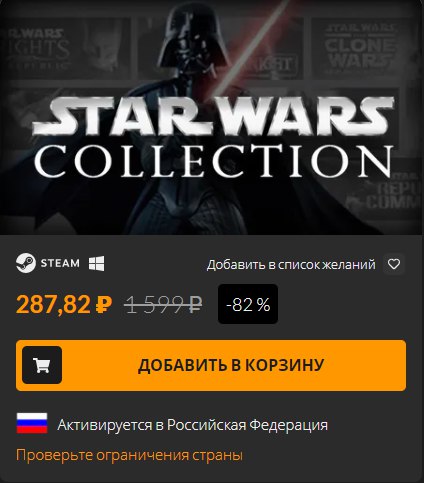Click the STAR WARS logo on banner

[x=213, y=117]
